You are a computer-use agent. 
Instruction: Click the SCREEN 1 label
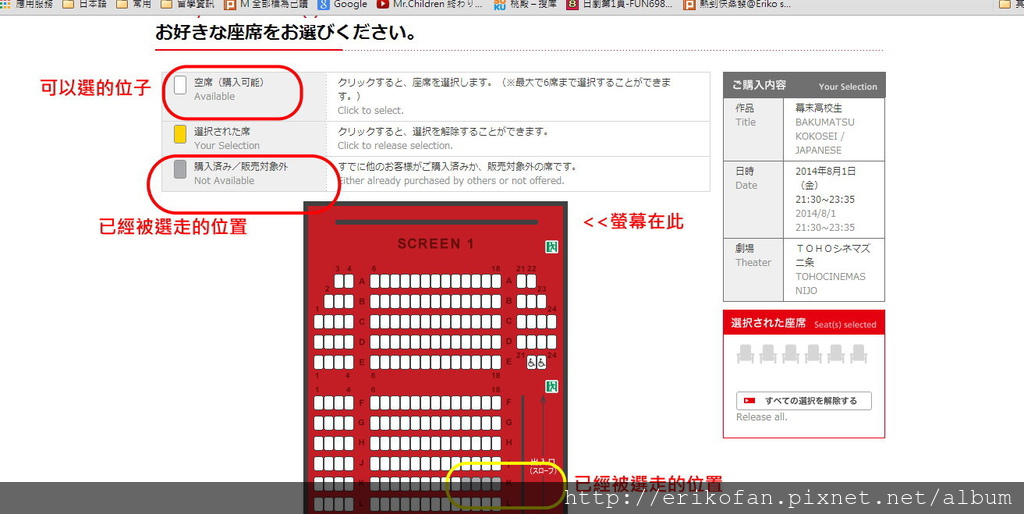[436, 244]
